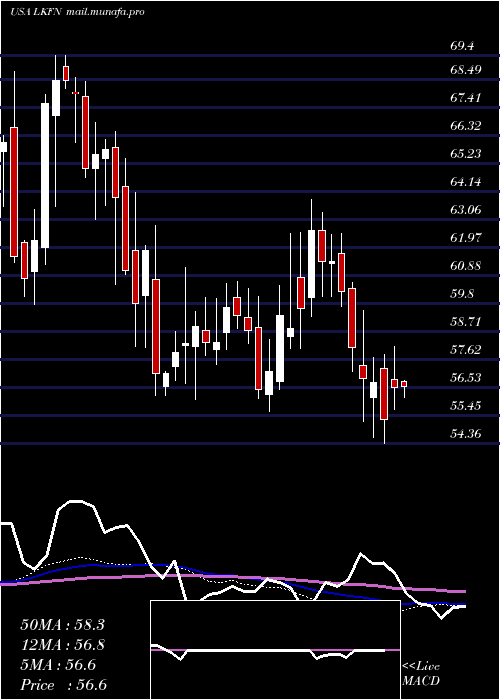Click the 69.4 price axis label

(x=462, y=46)
